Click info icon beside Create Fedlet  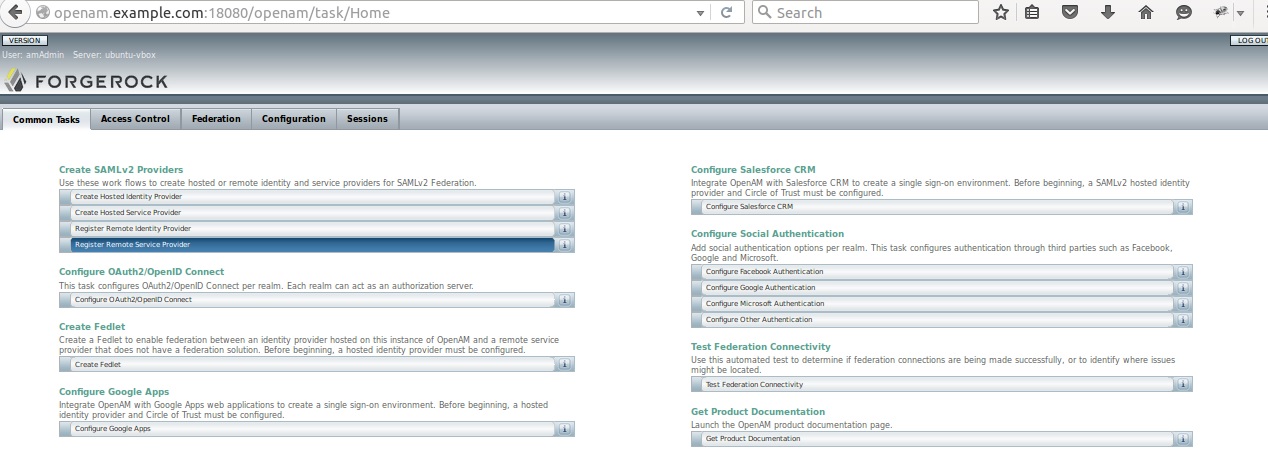coord(564,365)
